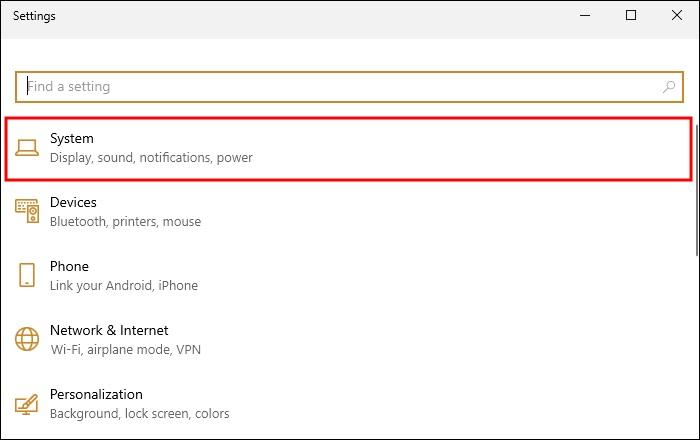700x440 pixels.
Task: Click the vertical scrollbar thumb
Action: [x=697, y=190]
